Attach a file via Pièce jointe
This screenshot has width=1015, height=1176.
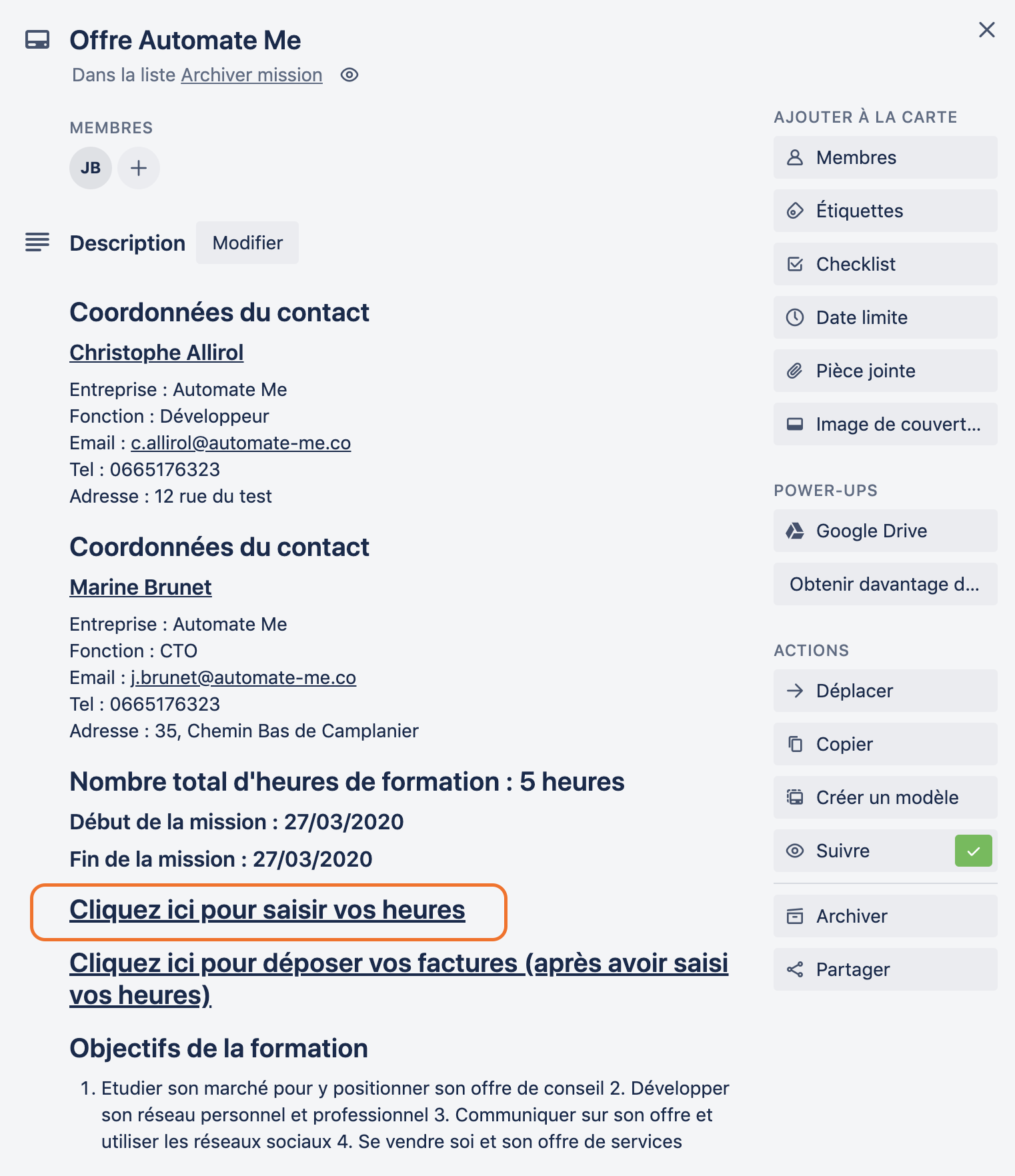coord(885,371)
